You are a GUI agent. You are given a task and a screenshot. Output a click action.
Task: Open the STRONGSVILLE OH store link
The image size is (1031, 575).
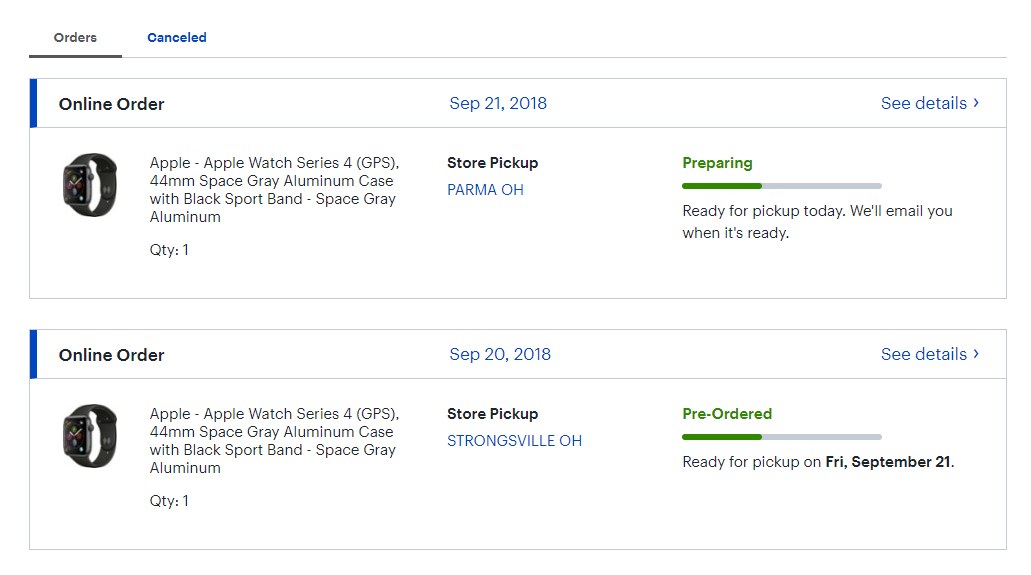[x=514, y=441]
